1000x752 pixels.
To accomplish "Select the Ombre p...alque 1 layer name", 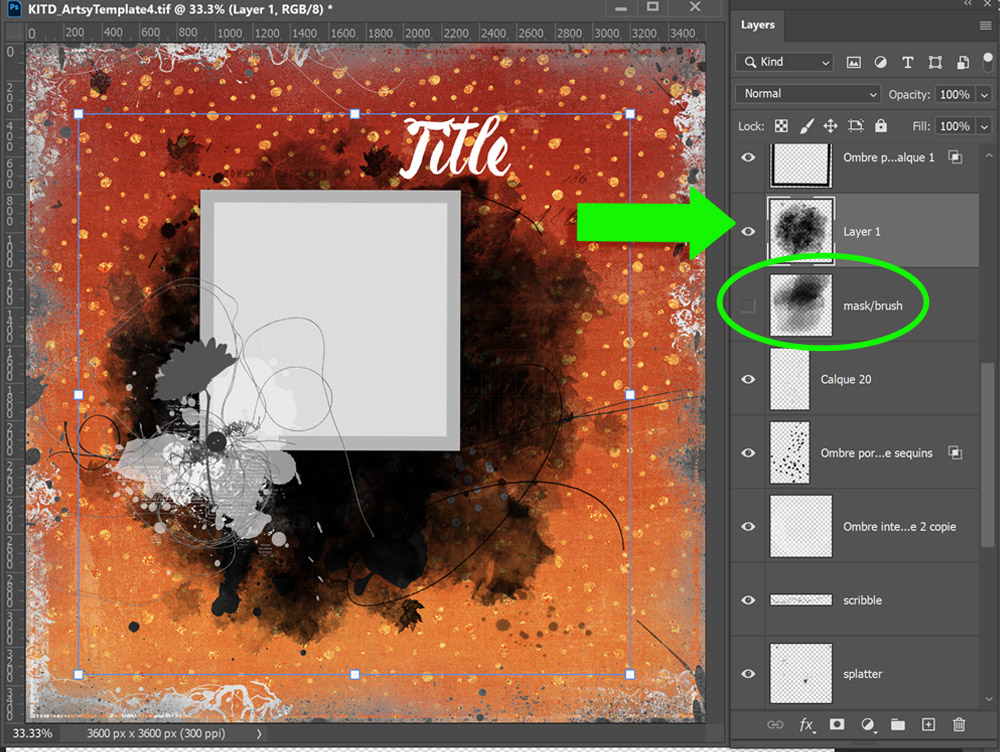I will 888,158.
